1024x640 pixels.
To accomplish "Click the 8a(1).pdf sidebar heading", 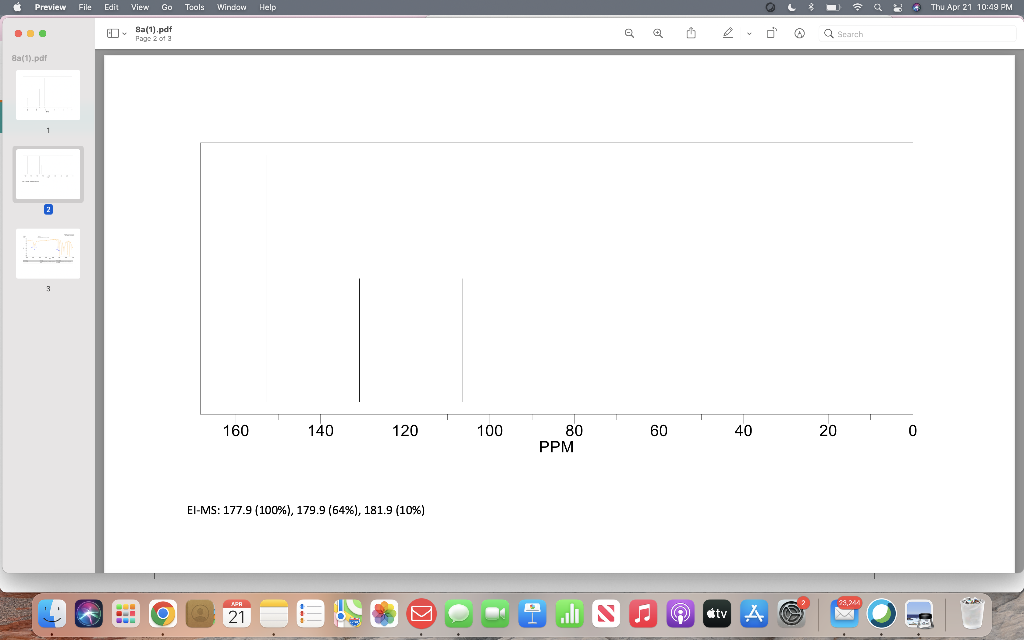I will tap(29, 58).
